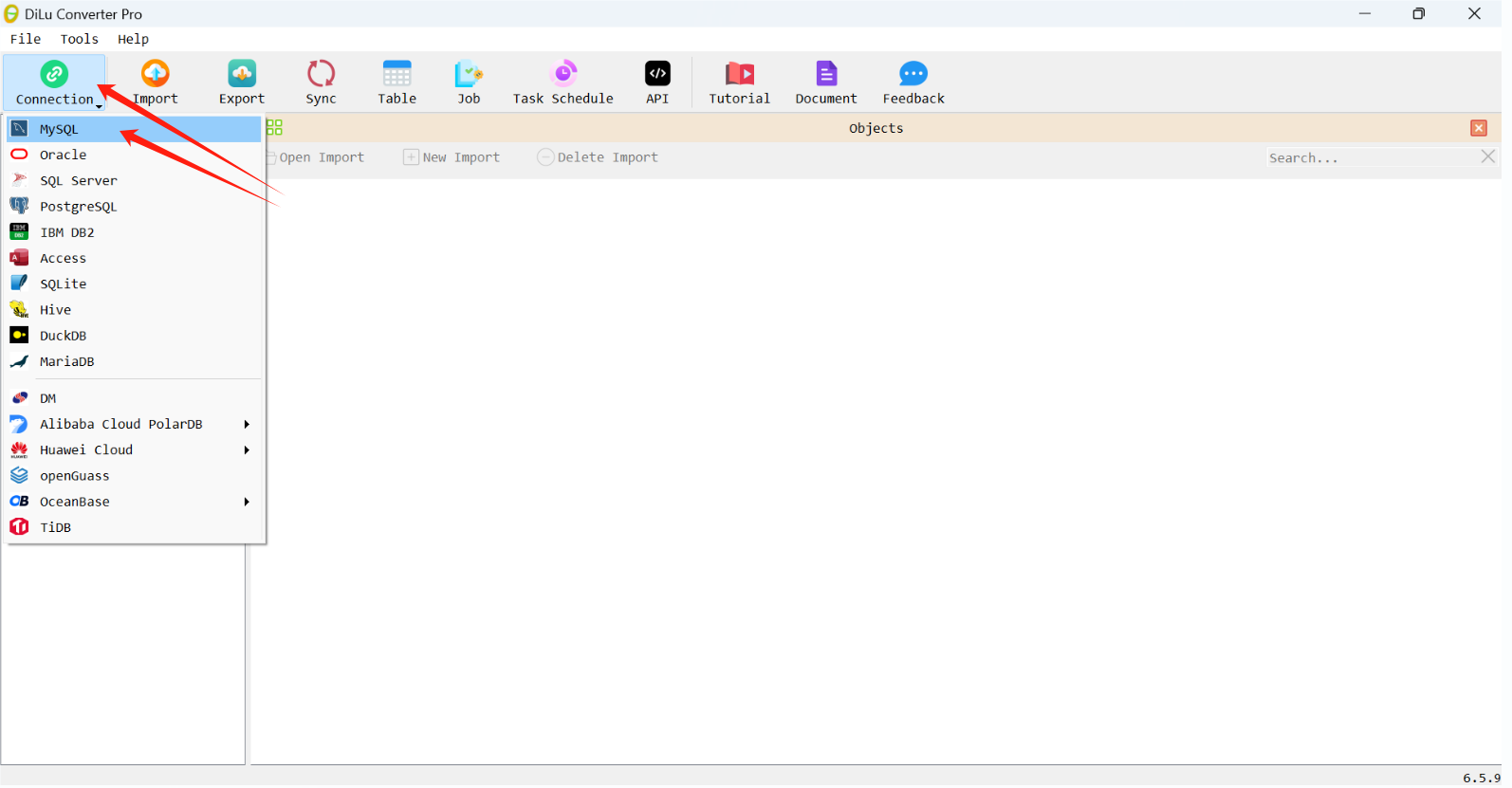The width and height of the screenshot is (1512, 788).
Task: Click the grid view icon beside Objects
Action: [274, 128]
